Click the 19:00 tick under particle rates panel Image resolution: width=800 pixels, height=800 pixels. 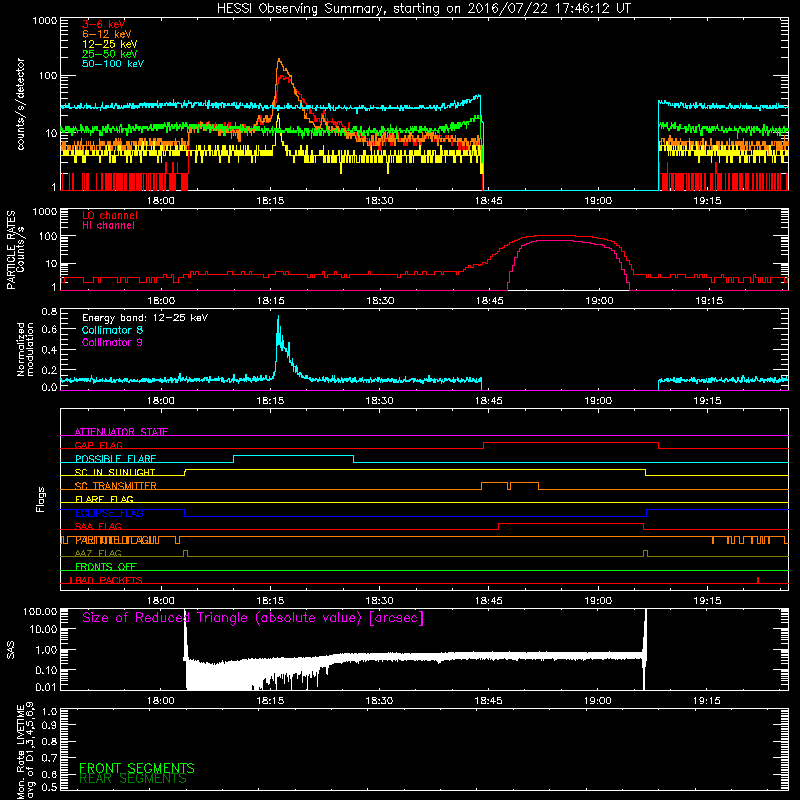(599, 301)
